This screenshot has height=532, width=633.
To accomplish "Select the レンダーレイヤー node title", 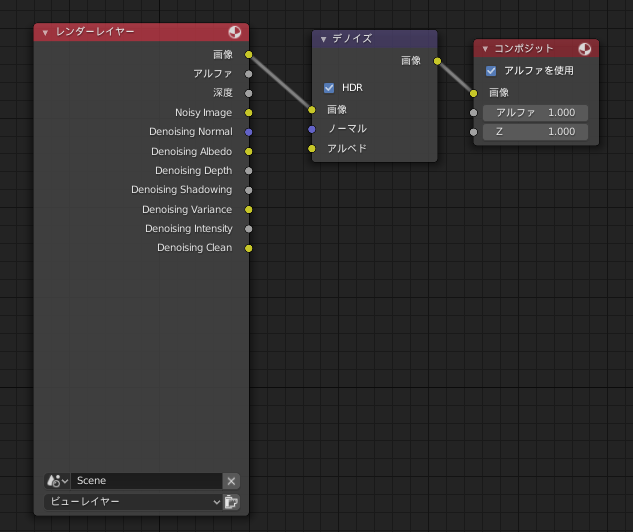I will pyautogui.click(x=95, y=32).
